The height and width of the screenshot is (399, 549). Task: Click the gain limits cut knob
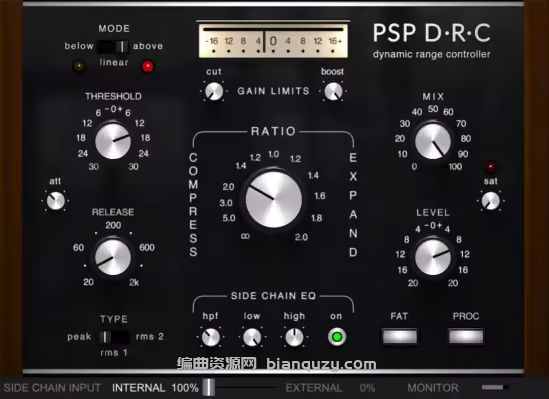214,91
